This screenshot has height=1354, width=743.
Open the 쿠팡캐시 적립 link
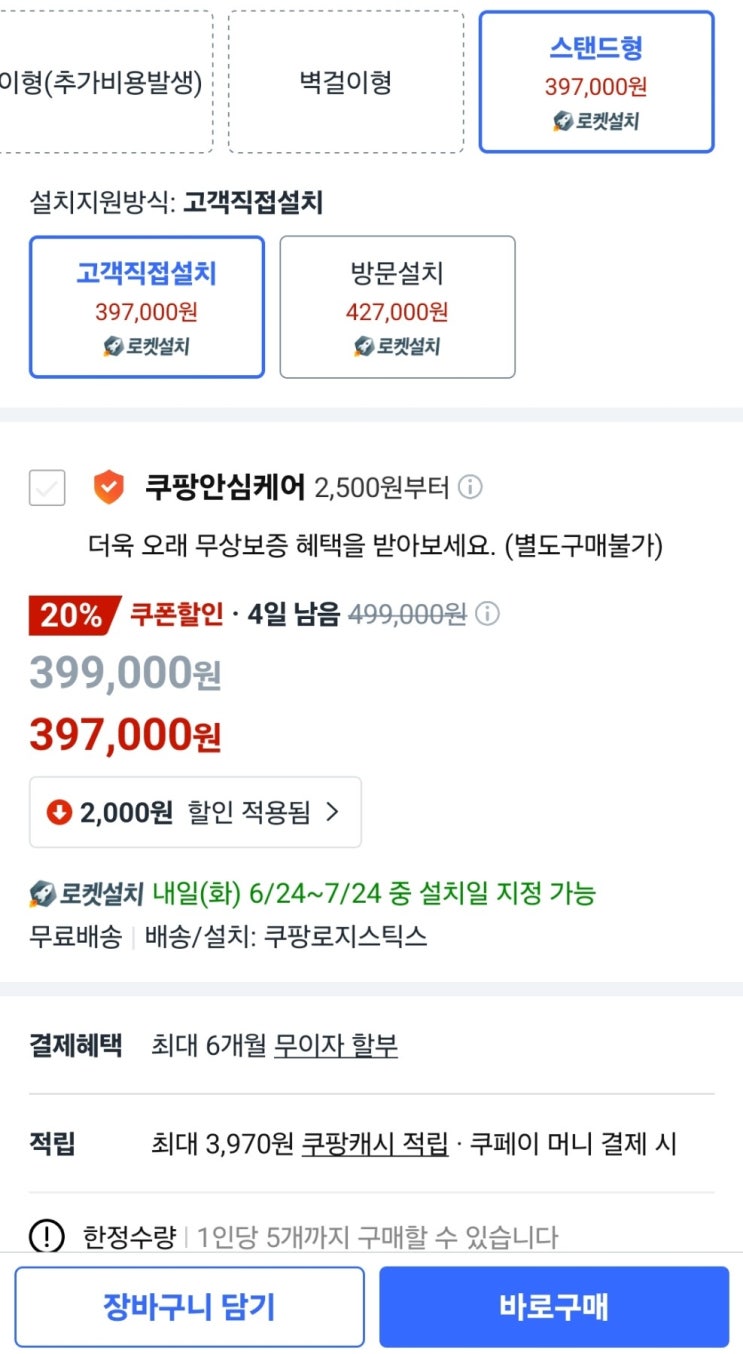(375, 1143)
